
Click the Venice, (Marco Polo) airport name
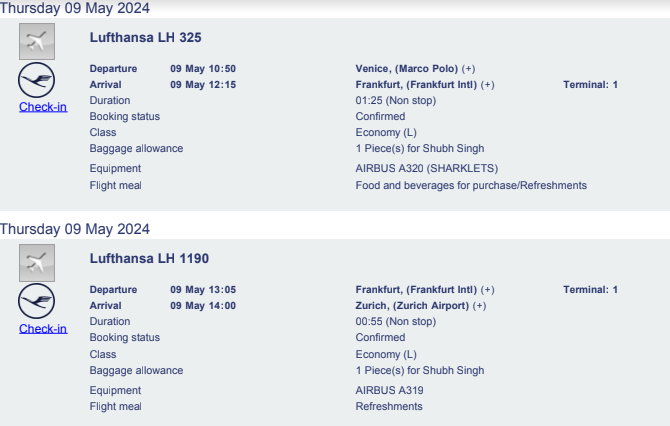406,69
